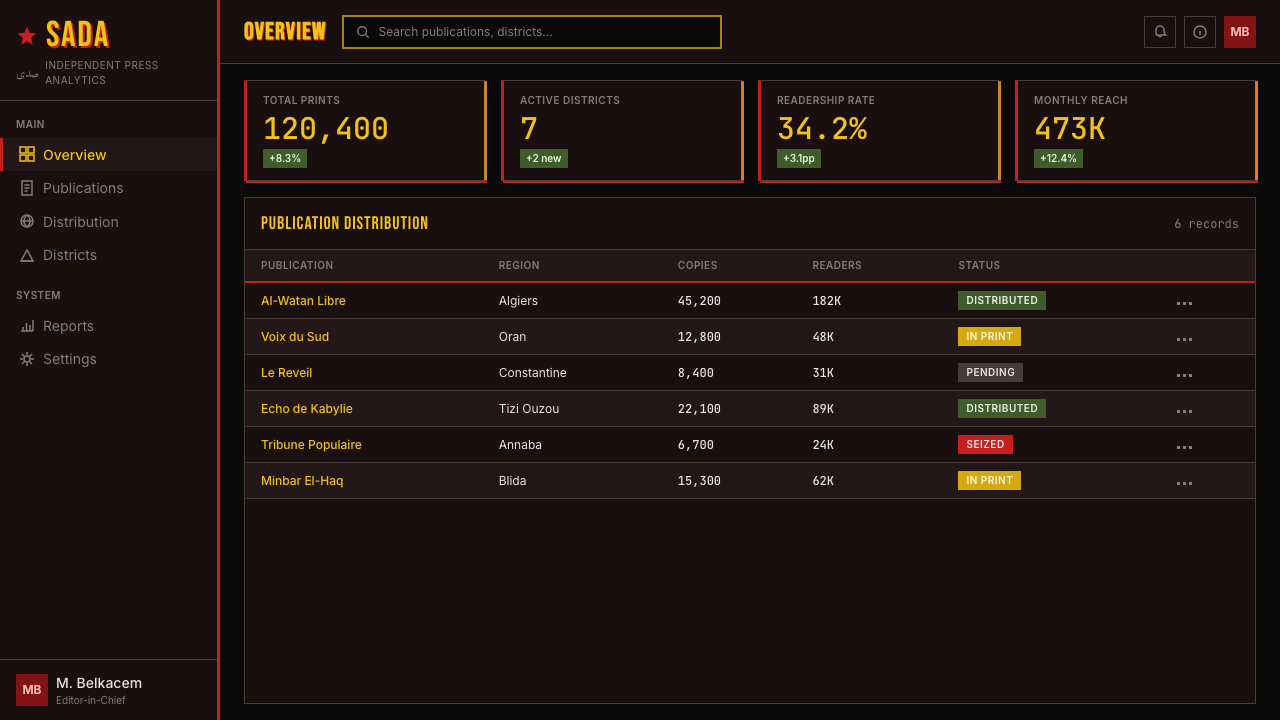Click DISTRIBUTED status for Al-Watan Libre
This screenshot has width=1280, height=720.
[x=1002, y=301]
